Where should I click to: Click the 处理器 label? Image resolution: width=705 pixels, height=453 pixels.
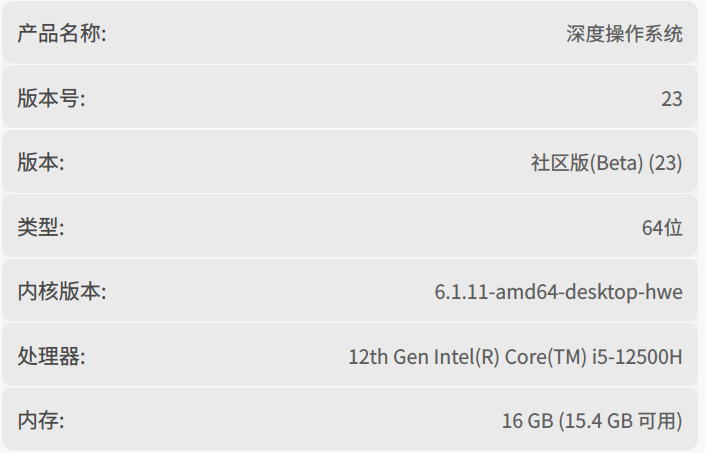point(51,355)
